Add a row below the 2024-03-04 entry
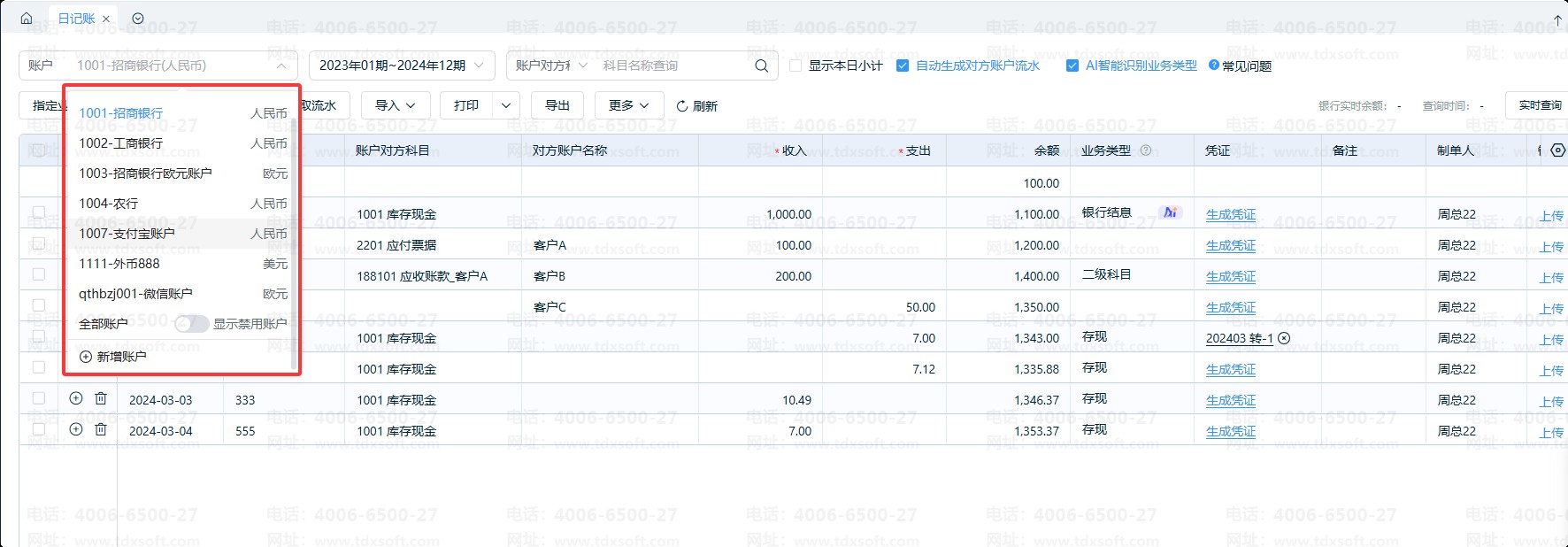This screenshot has height=547, width=1568. click(x=76, y=430)
